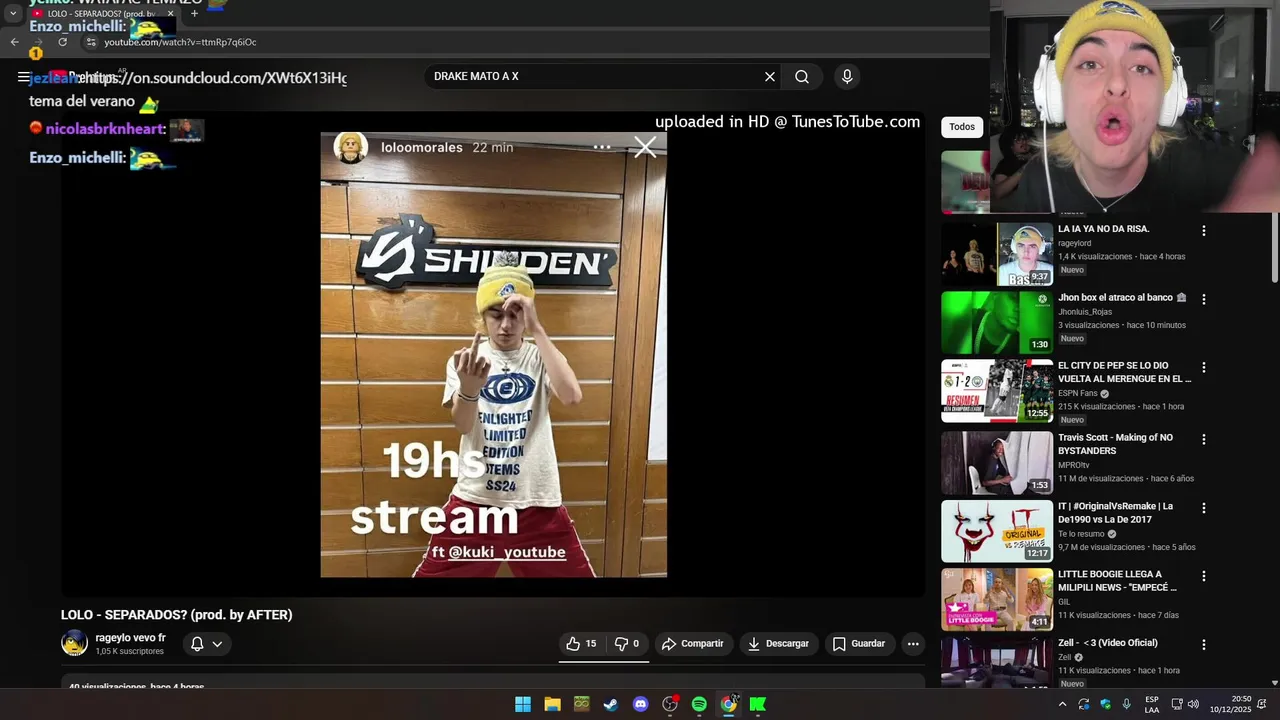This screenshot has width=1280, height=720.
Task: Like the video with thumbs up
Action: (581, 644)
